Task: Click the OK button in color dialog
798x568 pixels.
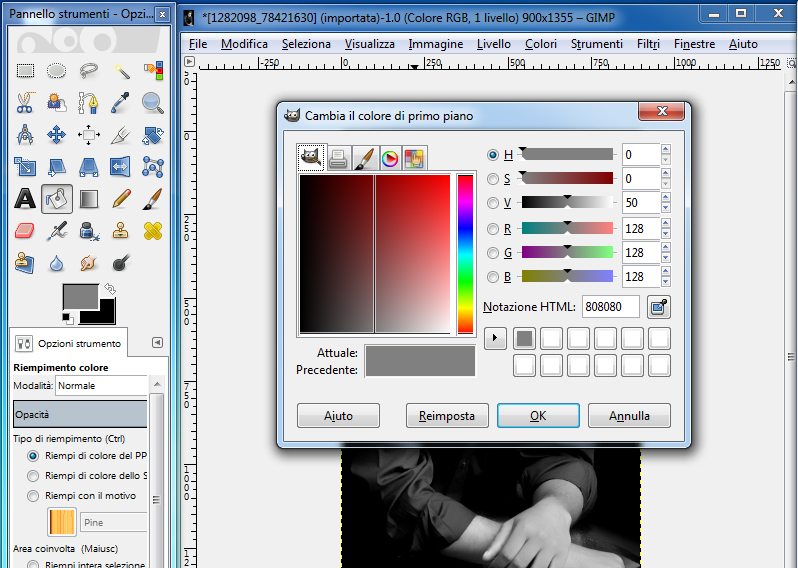Action: 538,415
